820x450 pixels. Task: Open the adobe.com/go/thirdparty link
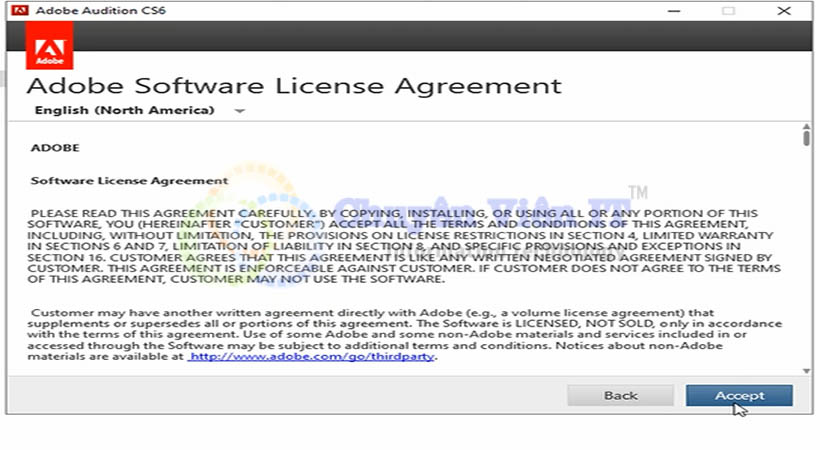point(311,356)
